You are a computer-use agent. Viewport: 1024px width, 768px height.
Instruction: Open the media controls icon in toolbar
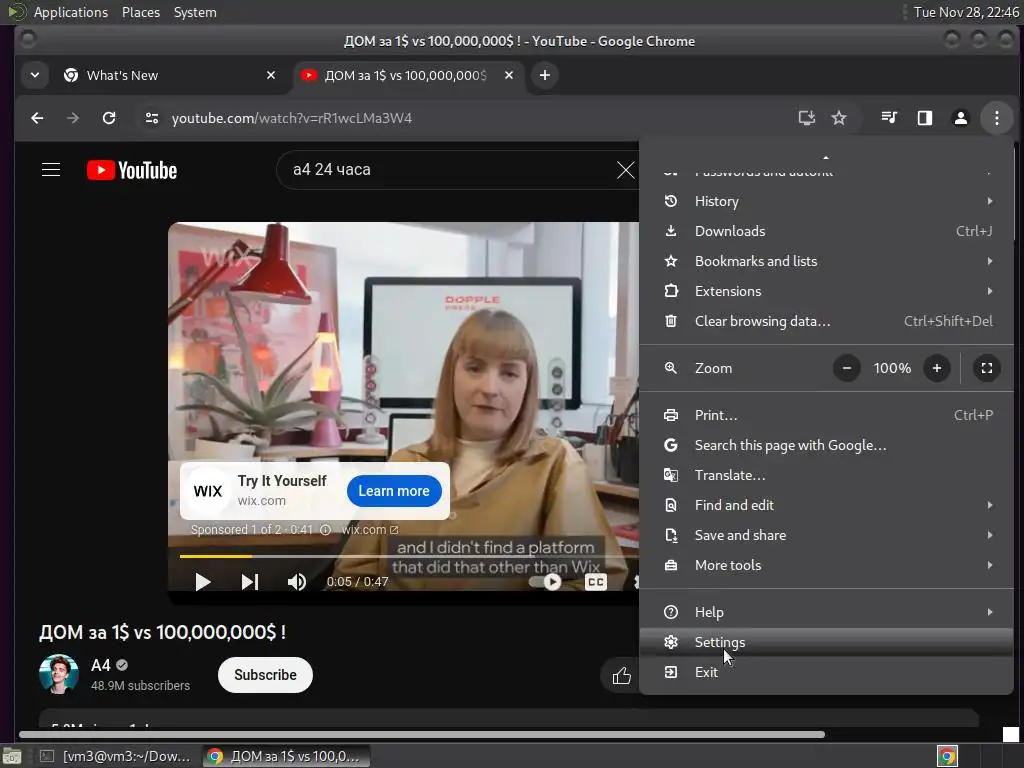(x=889, y=118)
